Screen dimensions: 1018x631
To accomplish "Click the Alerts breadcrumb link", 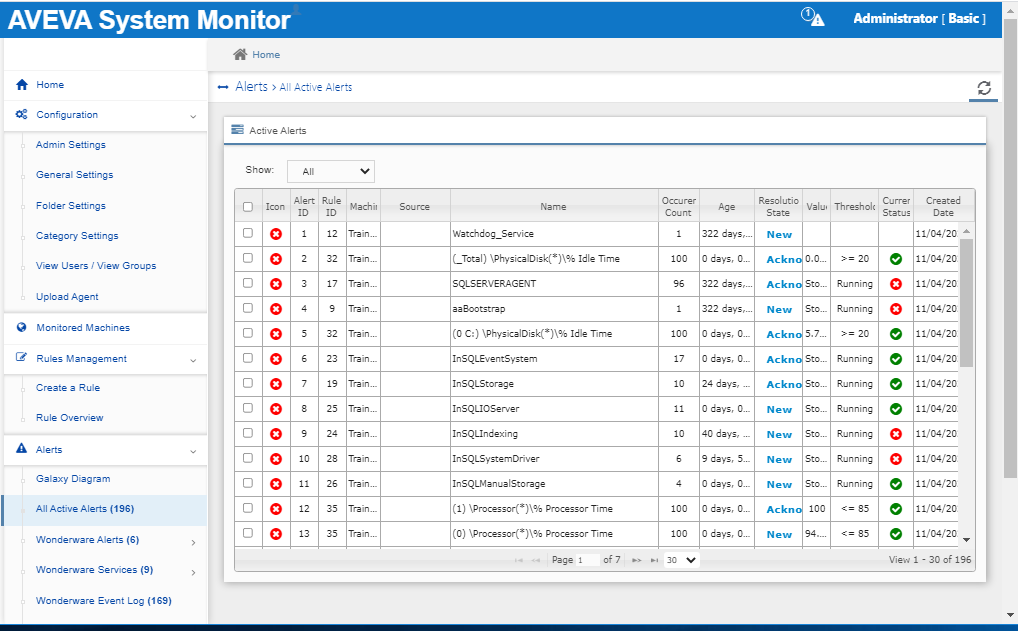I will 251,86.
